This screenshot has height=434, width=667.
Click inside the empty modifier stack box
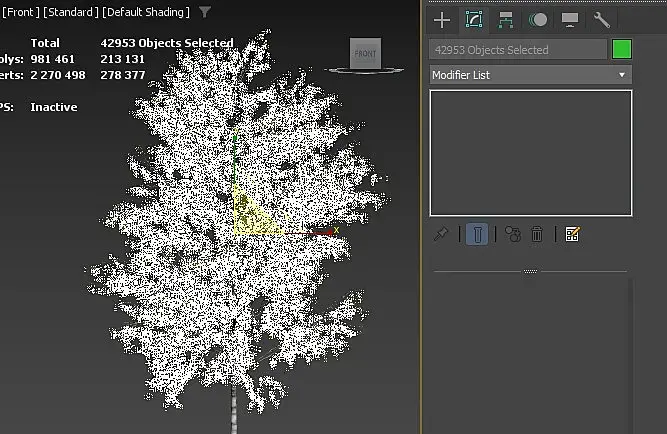(x=530, y=153)
